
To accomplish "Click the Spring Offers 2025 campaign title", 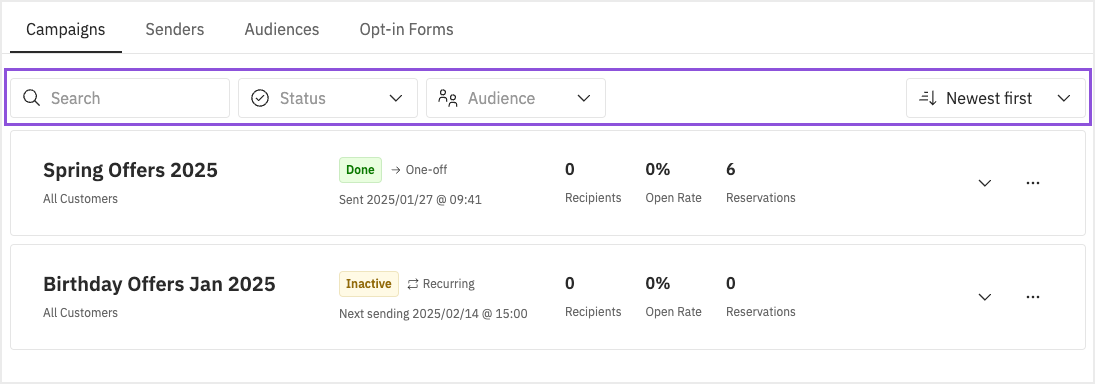I will coord(131,170).
